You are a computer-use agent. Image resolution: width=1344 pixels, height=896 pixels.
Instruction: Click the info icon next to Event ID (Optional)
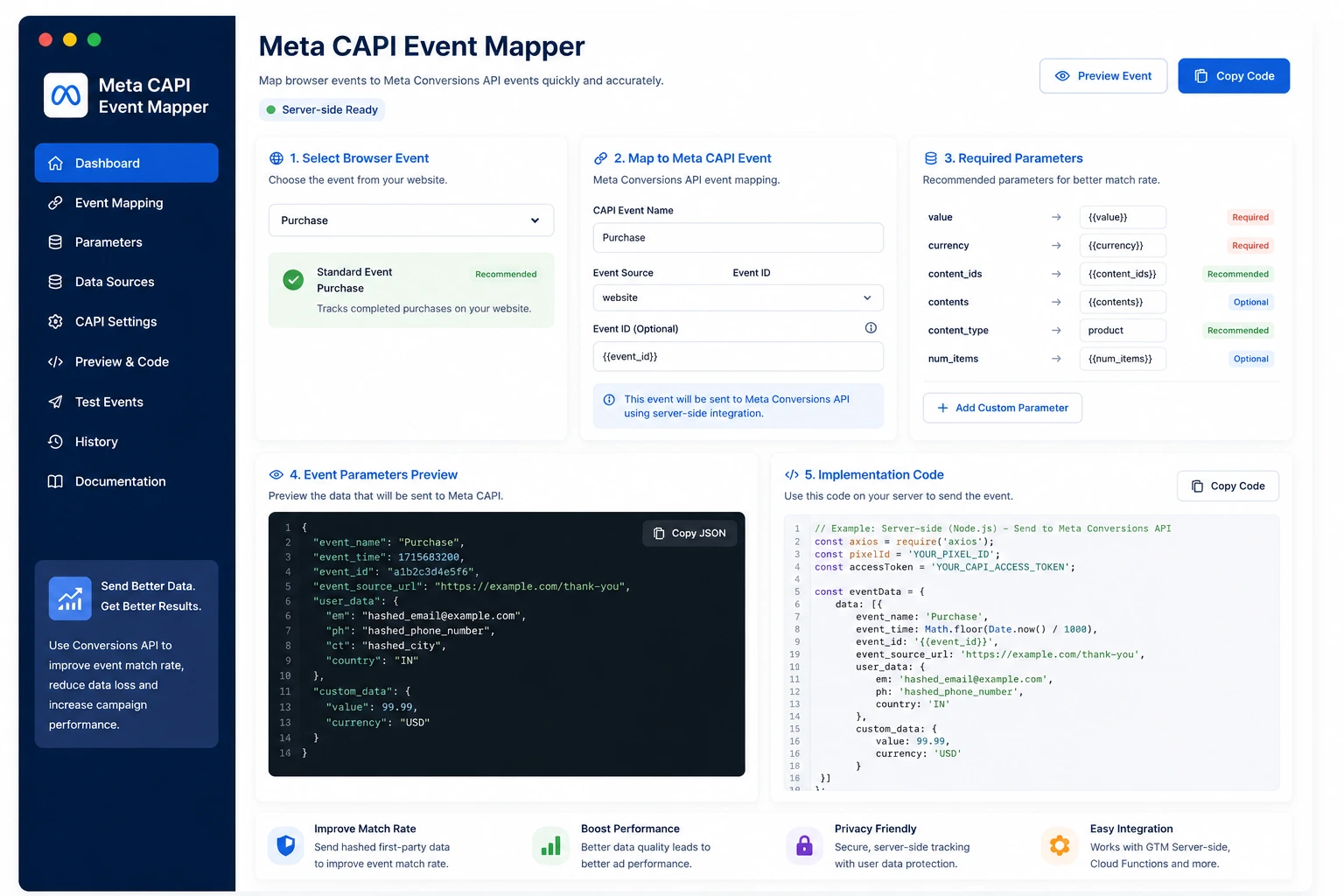[871, 328]
